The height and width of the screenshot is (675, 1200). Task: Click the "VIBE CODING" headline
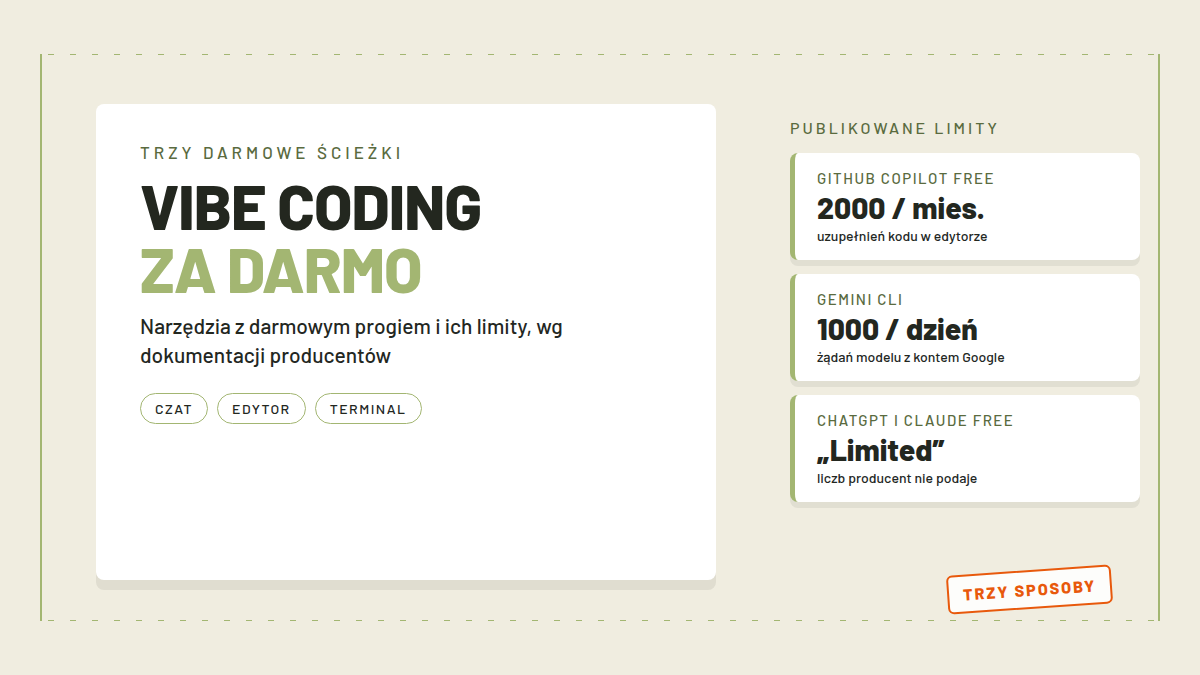coord(311,207)
